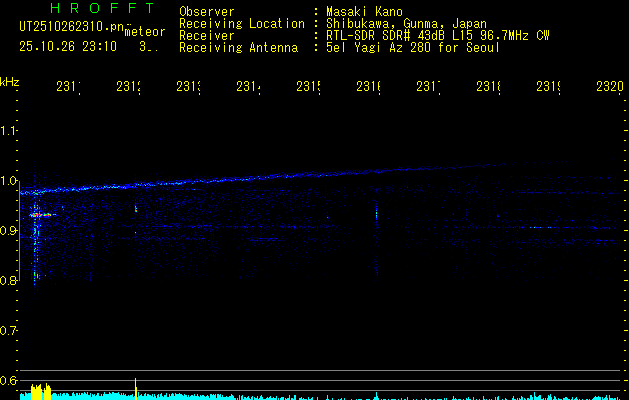Select 'Shibukawa, Gunma, Japan' location text
Viewport: 629px width, 400px height.
(406, 24)
